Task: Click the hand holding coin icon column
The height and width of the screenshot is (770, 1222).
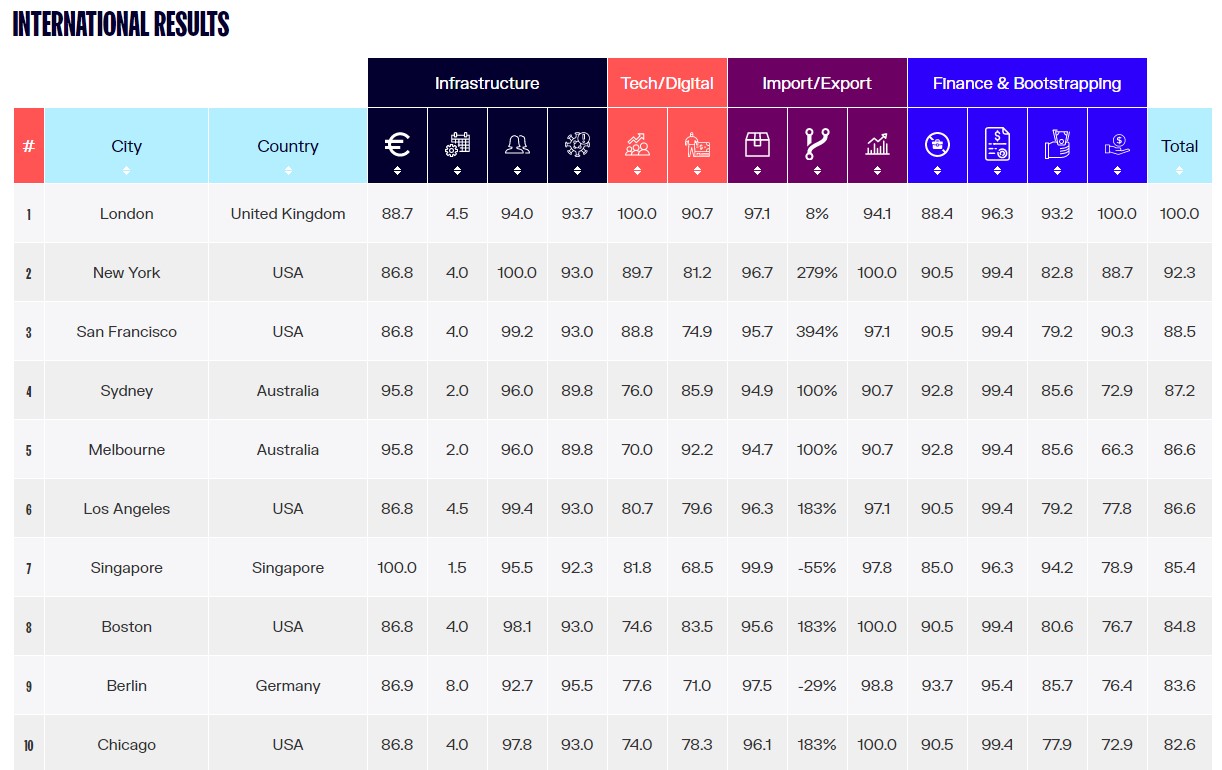Action: coord(1117,146)
